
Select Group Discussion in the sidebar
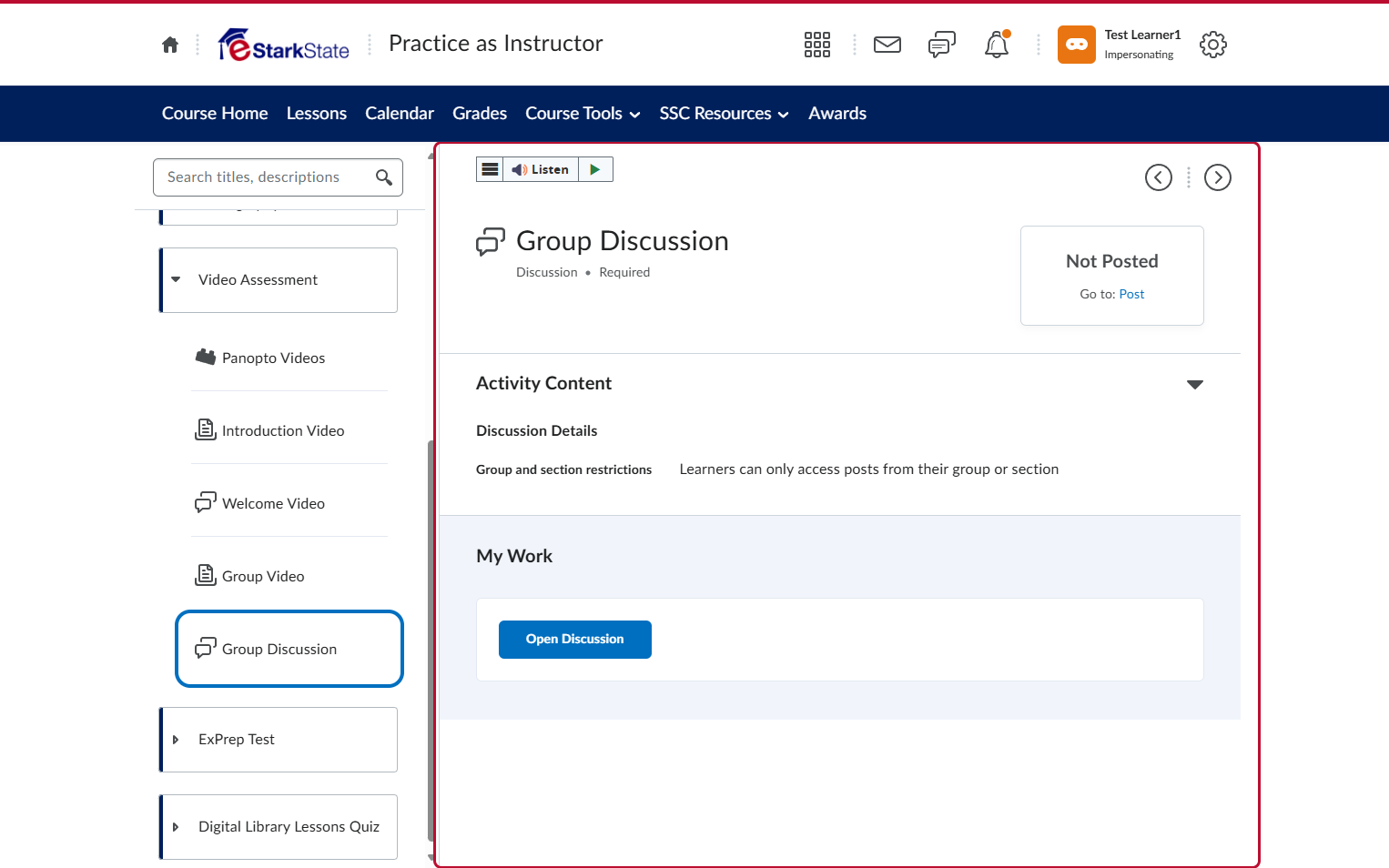point(289,649)
